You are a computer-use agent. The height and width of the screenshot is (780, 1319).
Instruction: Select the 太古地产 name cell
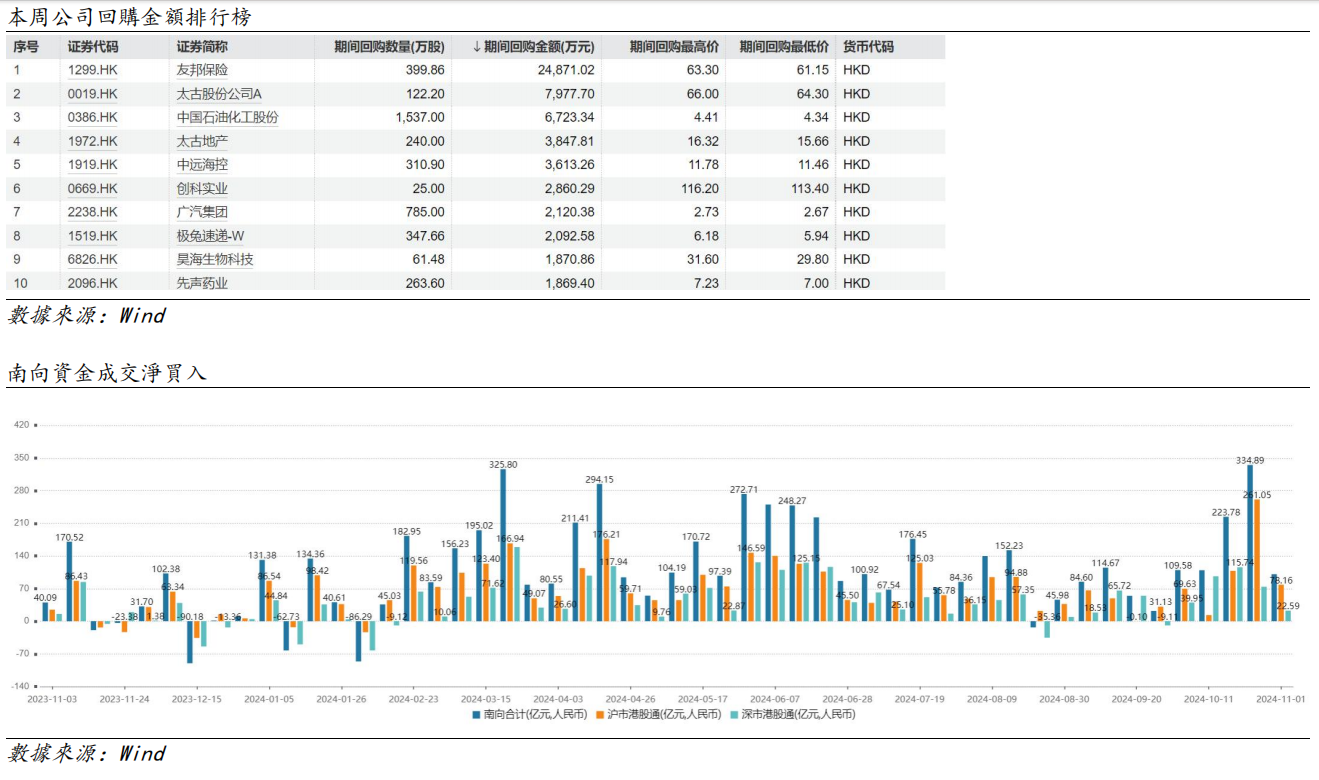coord(202,141)
